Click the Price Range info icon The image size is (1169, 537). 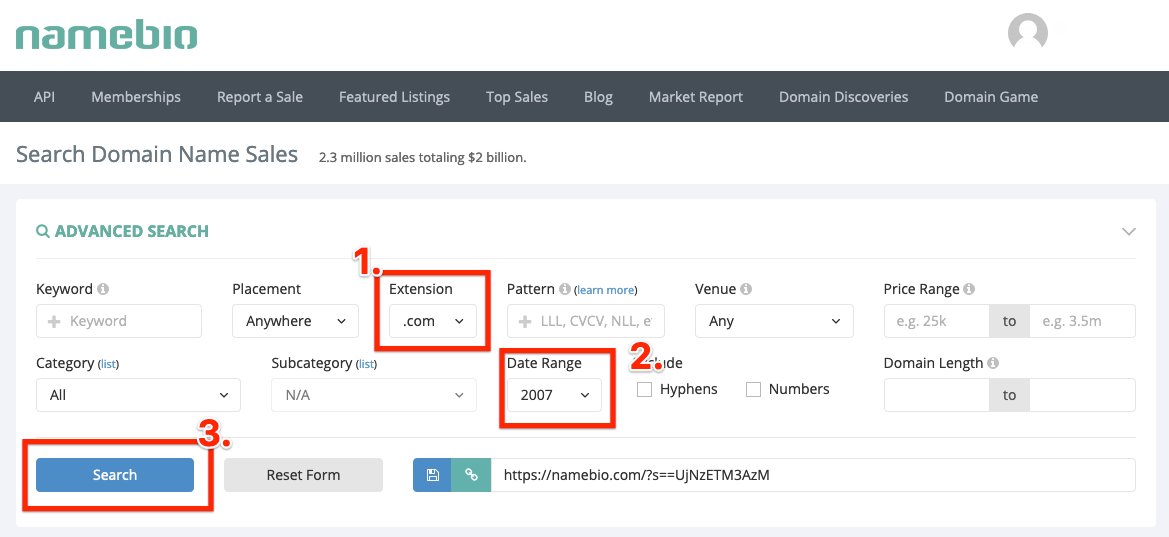click(968, 289)
